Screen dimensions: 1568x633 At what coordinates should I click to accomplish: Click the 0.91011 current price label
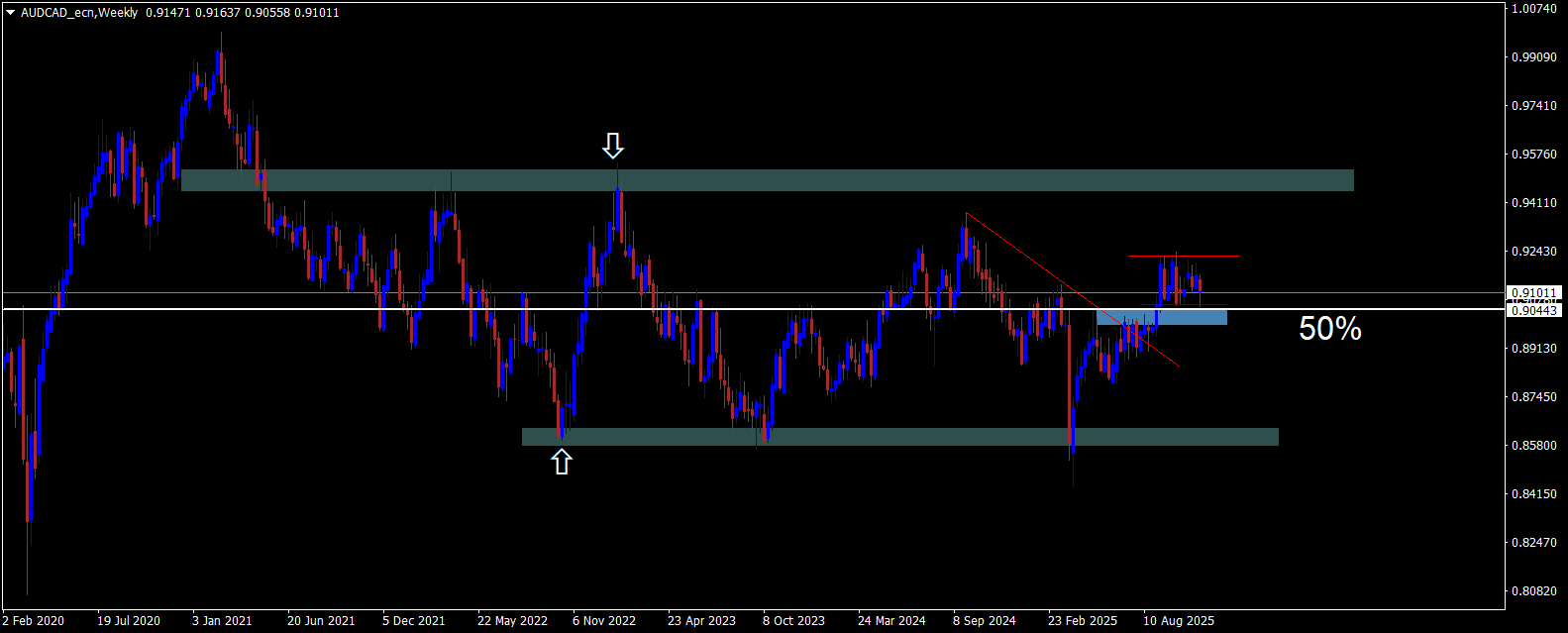(1534, 292)
